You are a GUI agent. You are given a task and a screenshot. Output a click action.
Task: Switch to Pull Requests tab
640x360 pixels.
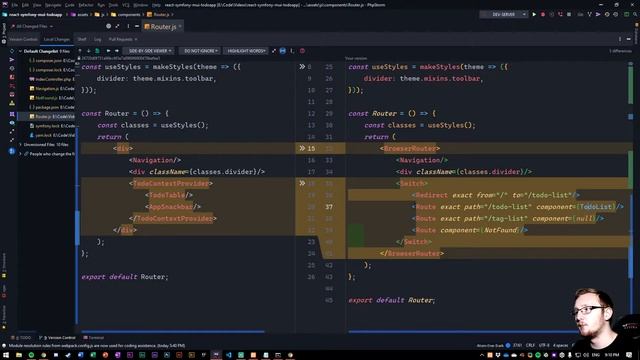click(x=120, y=39)
